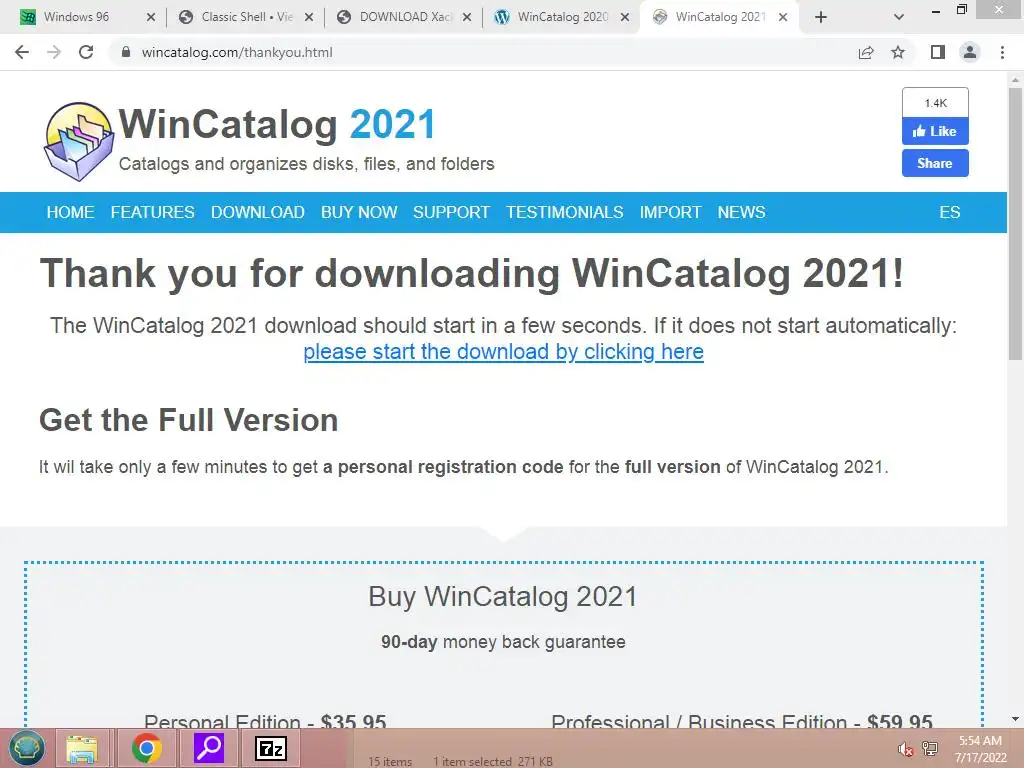
Task: Like WinCatalog on Facebook
Action: click(x=935, y=131)
